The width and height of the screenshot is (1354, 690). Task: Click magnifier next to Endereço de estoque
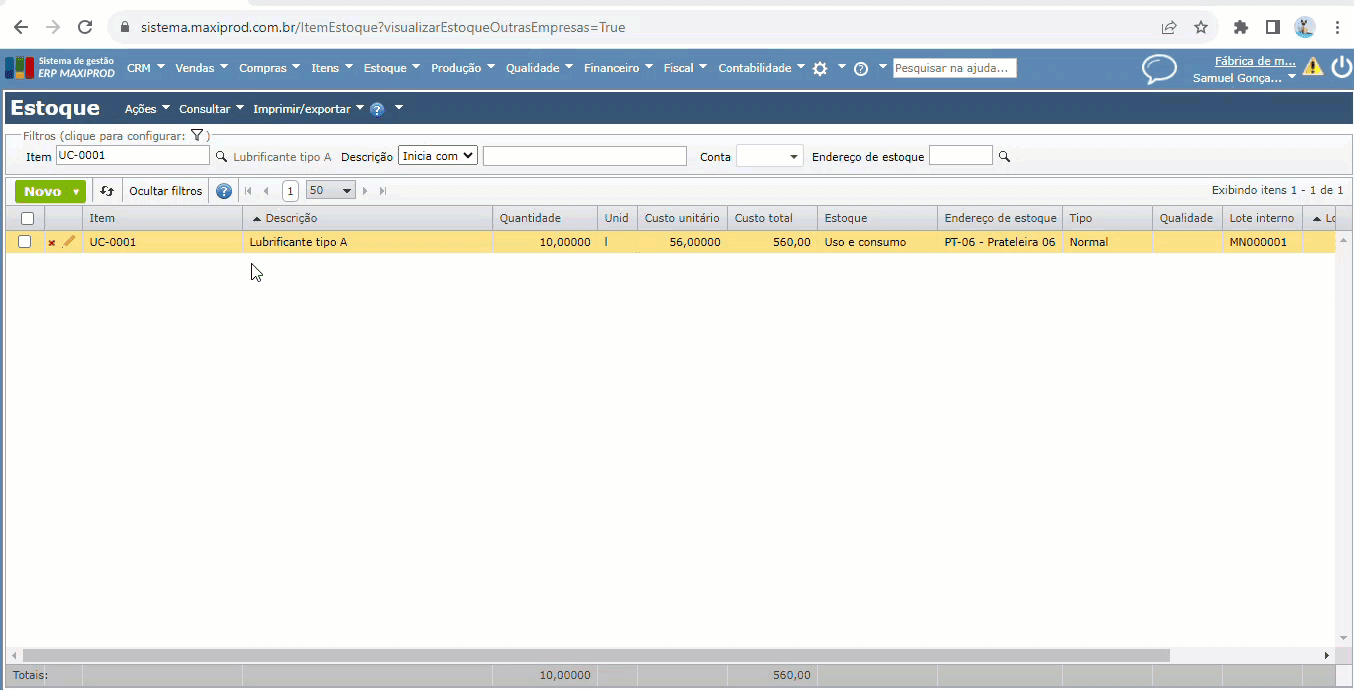(x=1004, y=157)
